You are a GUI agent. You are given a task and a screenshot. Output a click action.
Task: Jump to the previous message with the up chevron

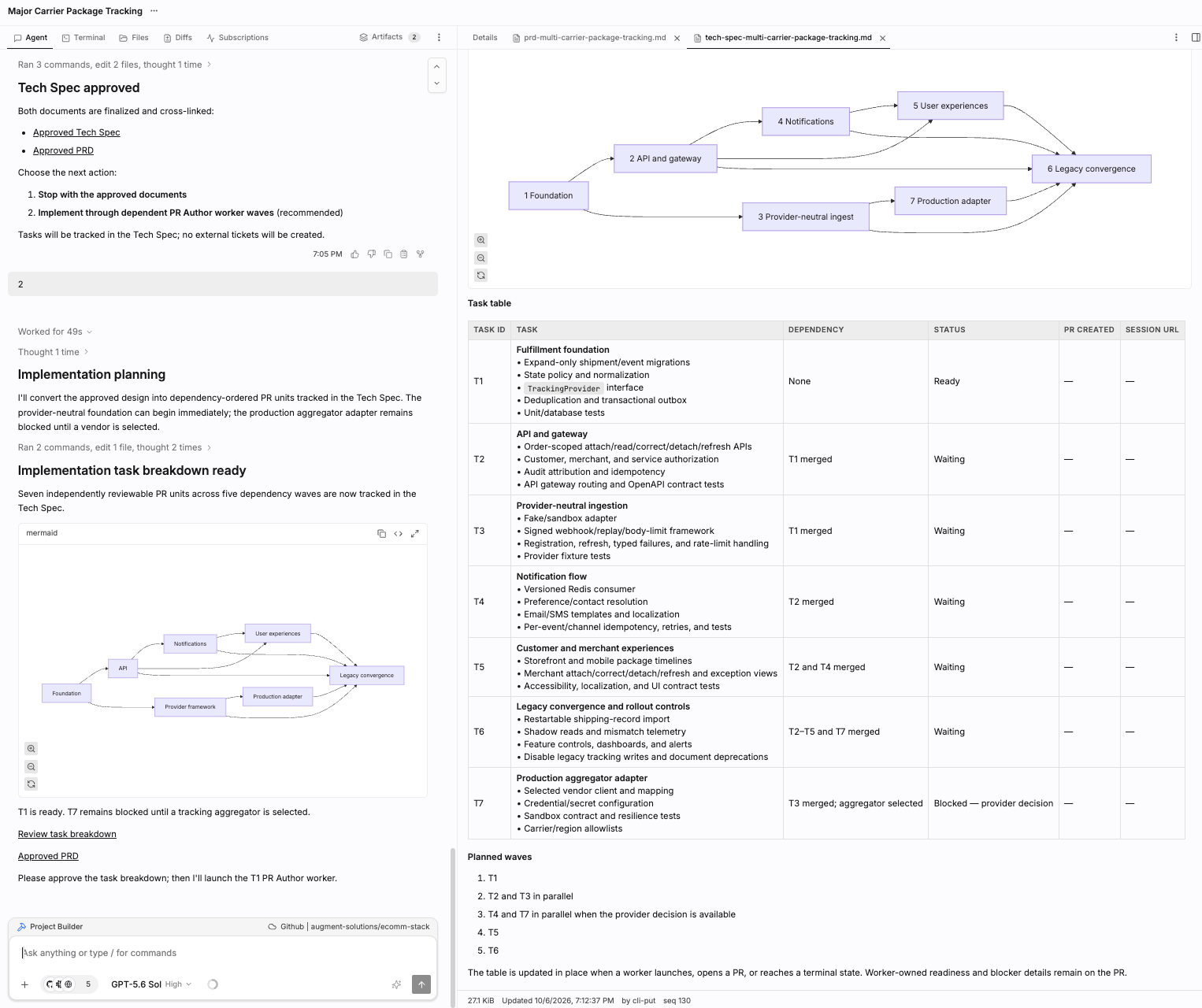pos(437,67)
